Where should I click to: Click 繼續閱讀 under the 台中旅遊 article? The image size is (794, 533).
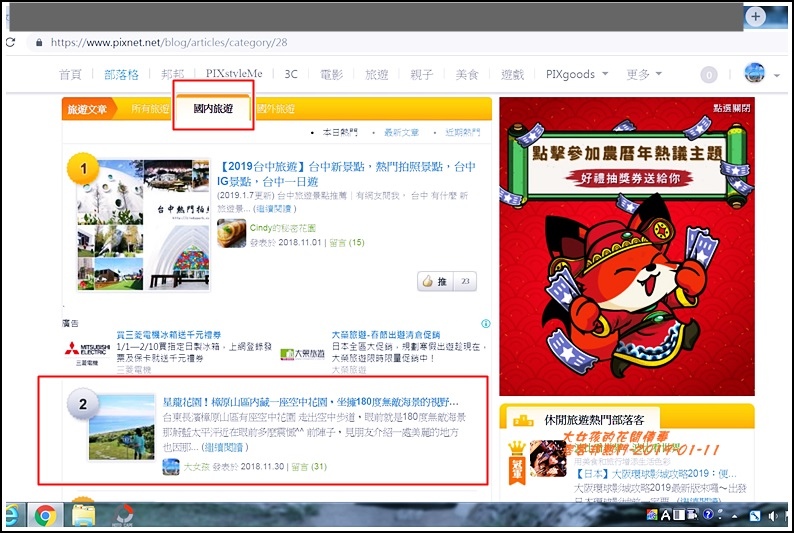click(x=274, y=209)
